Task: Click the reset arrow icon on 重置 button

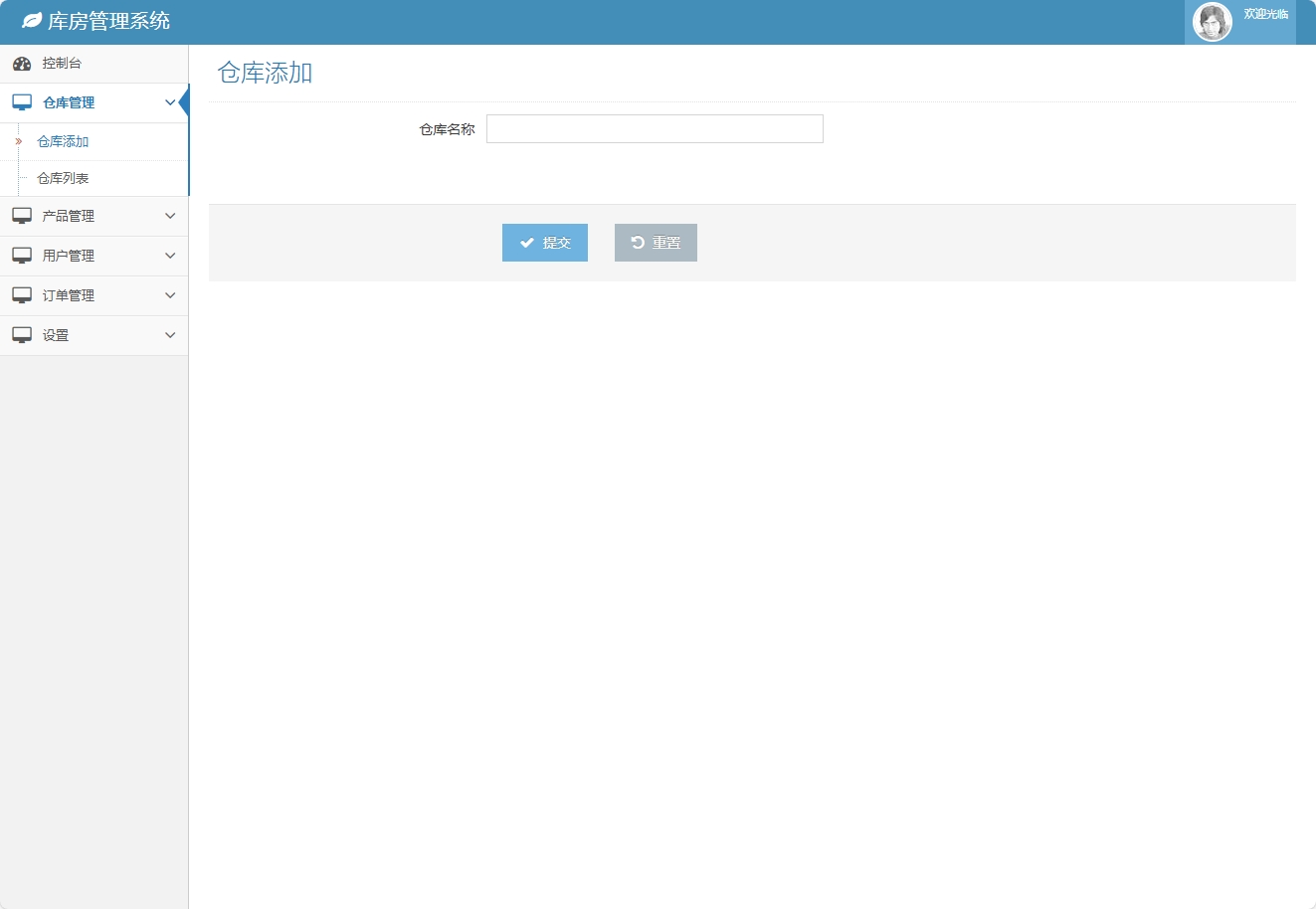Action: click(x=639, y=242)
